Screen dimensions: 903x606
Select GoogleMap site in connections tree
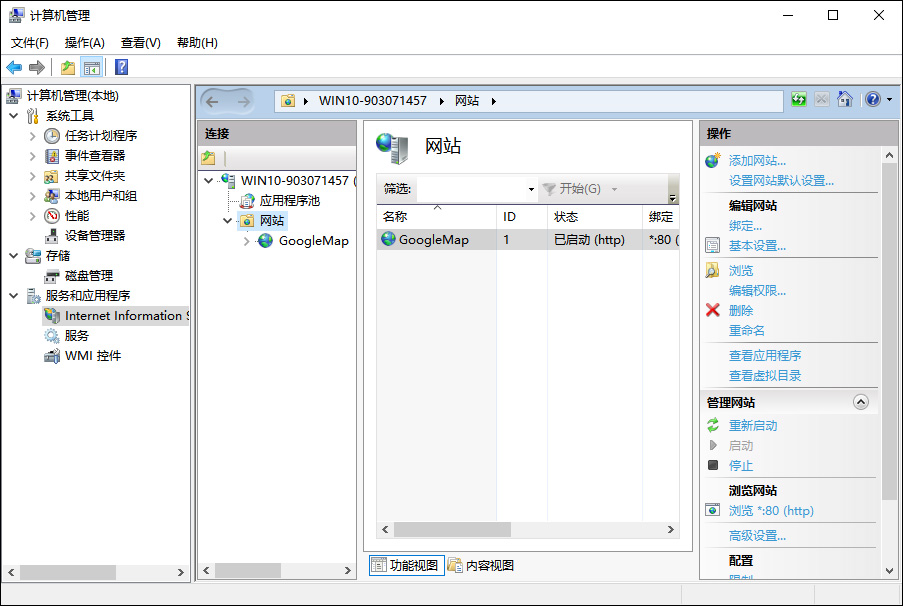click(313, 241)
